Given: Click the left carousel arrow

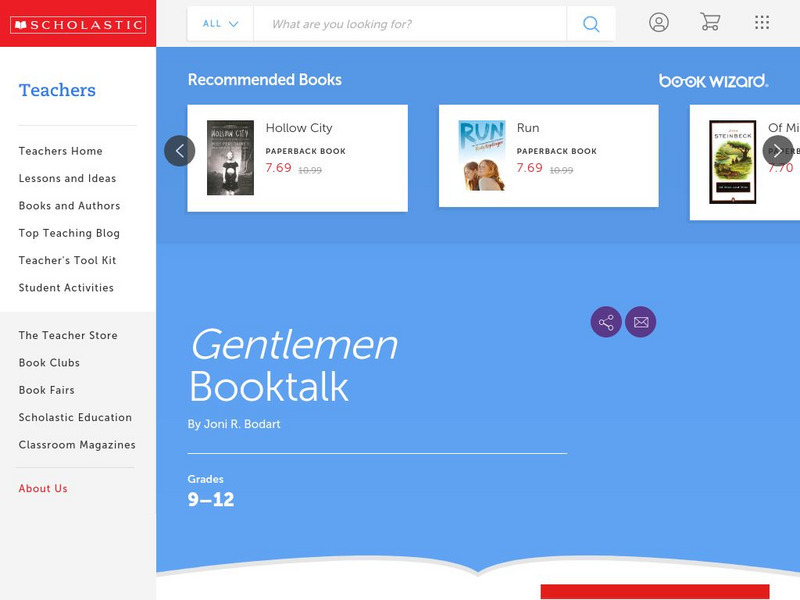Looking at the screenshot, I should tap(180, 150).
